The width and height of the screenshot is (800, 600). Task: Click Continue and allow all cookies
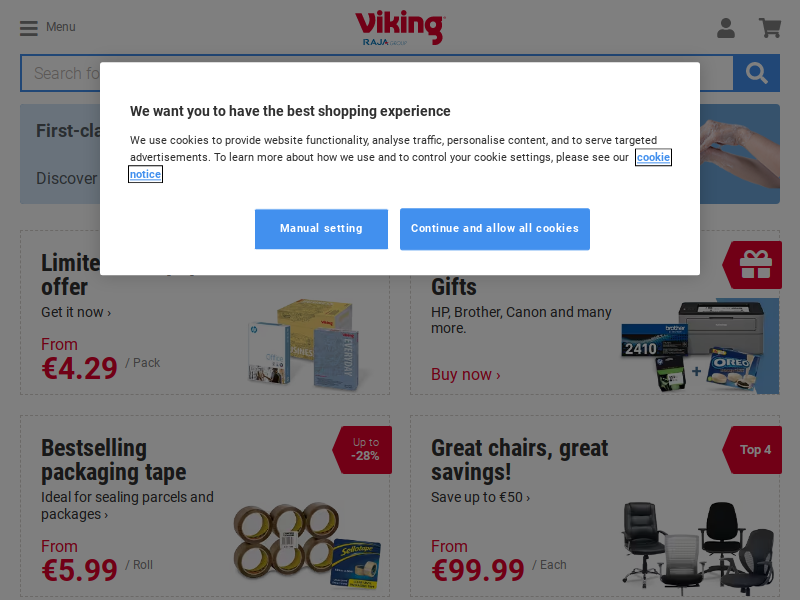[495, 229]
